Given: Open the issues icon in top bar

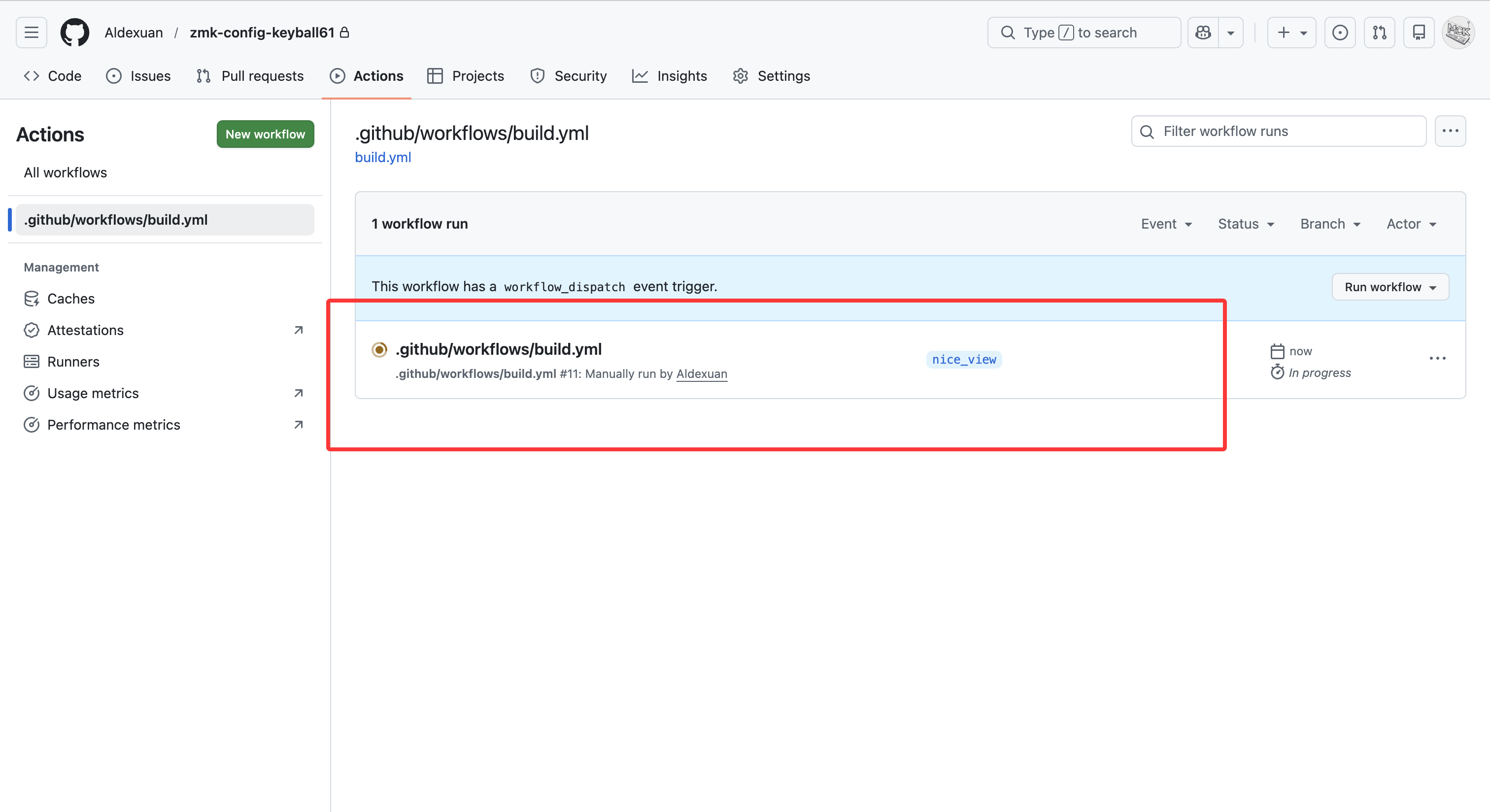Looking at the screenshot, I should [1340, 33].
